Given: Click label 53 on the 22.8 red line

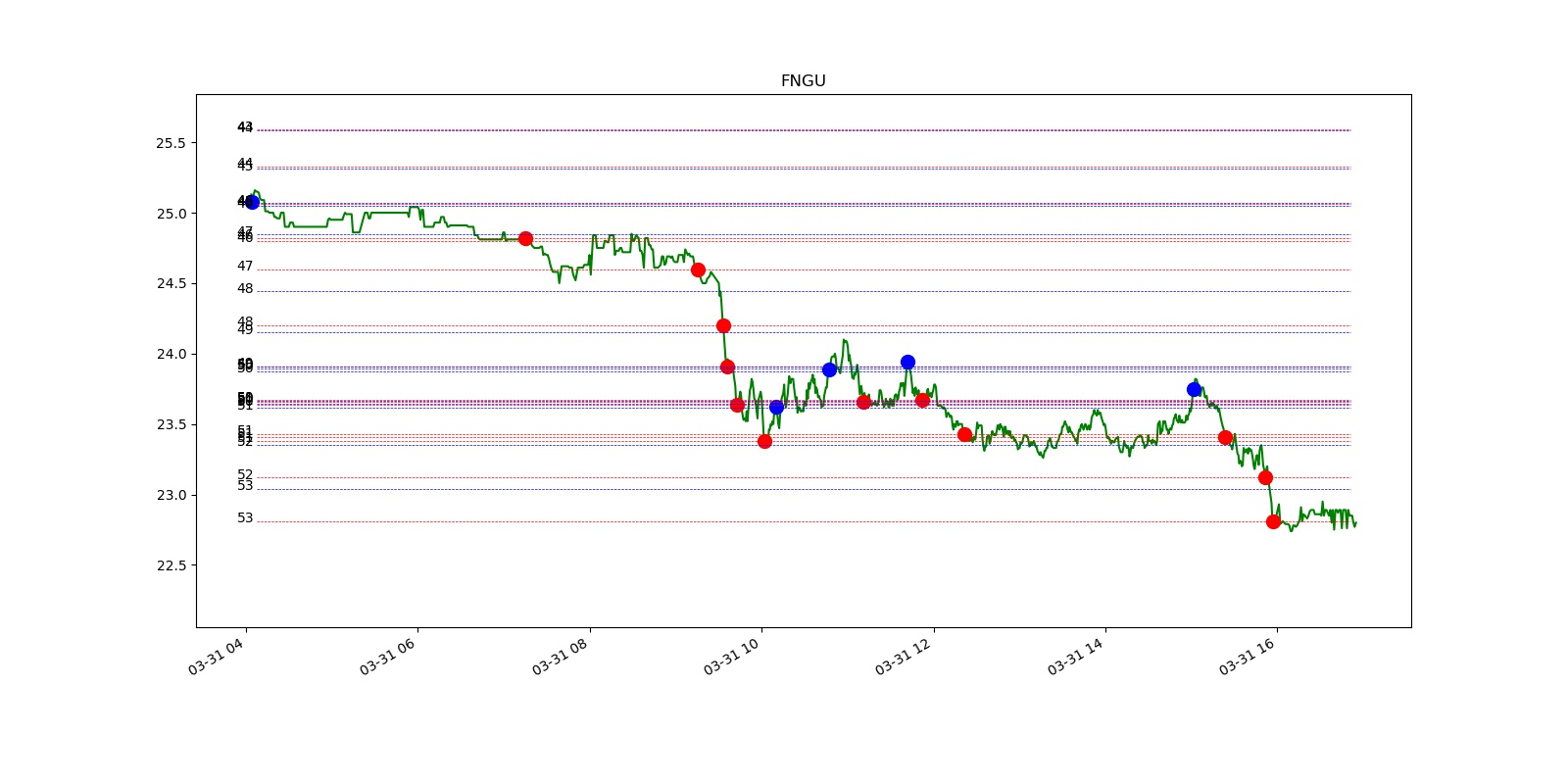Looking at the screenshot, I should 245,518.
